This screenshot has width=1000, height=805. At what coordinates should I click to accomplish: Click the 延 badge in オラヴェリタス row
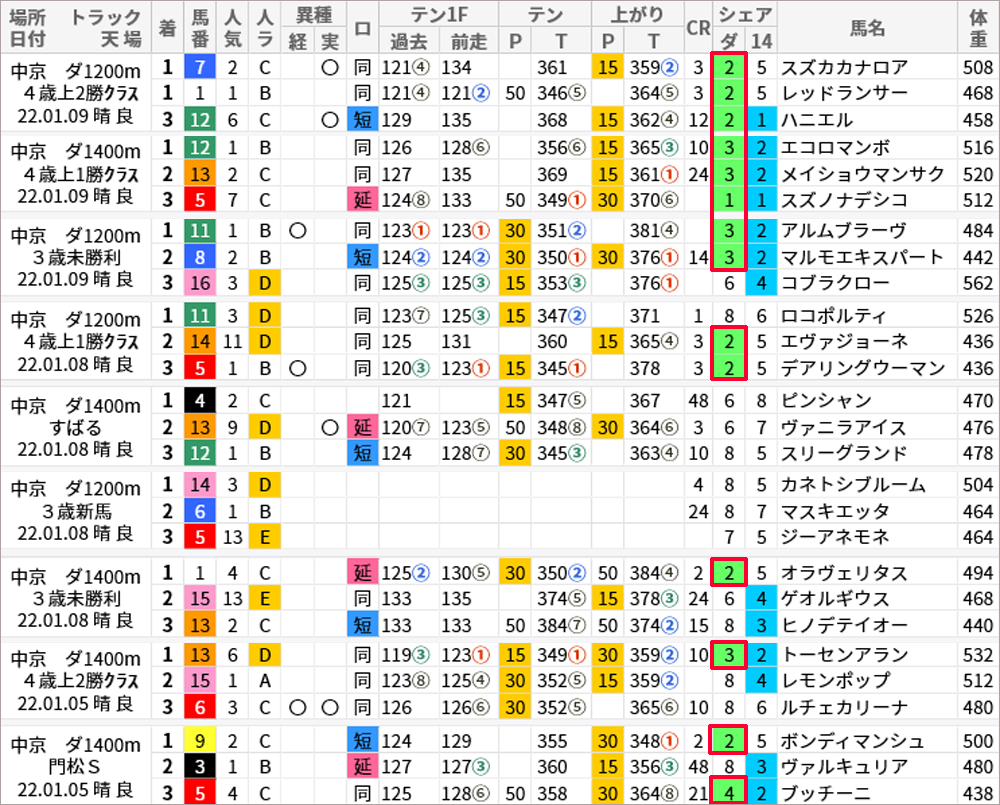click(362, 573)
